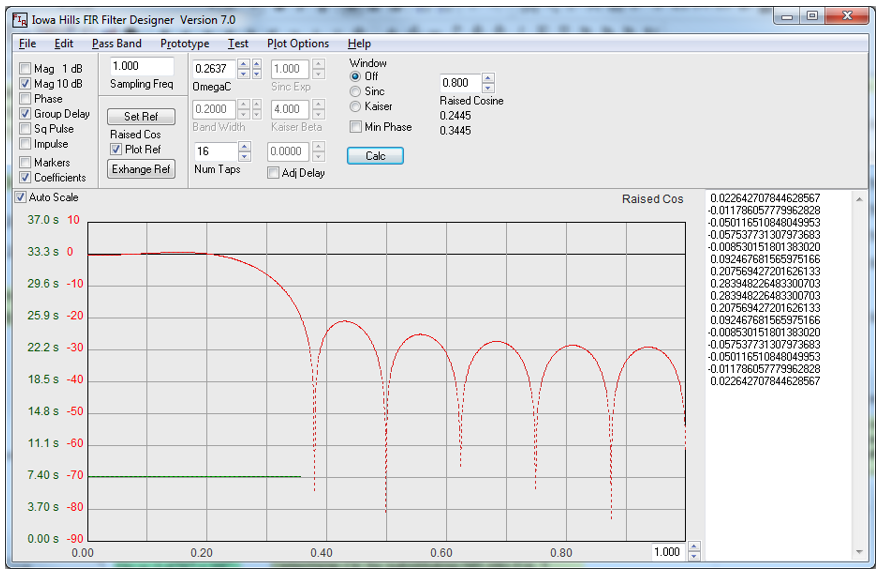The height and width of the screenshot is (573, 881).
Task: Open the Prototype menu
Action: (x=185, y=44)
